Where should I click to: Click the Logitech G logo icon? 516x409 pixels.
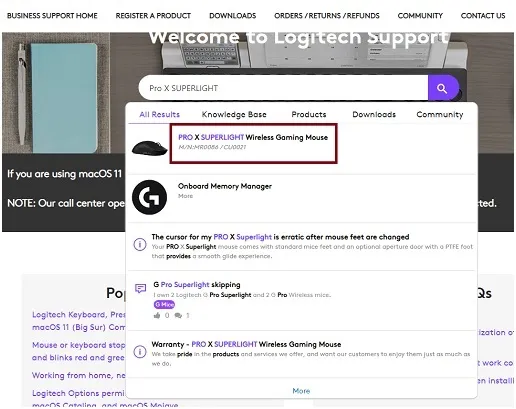click(x=149, y=197)
